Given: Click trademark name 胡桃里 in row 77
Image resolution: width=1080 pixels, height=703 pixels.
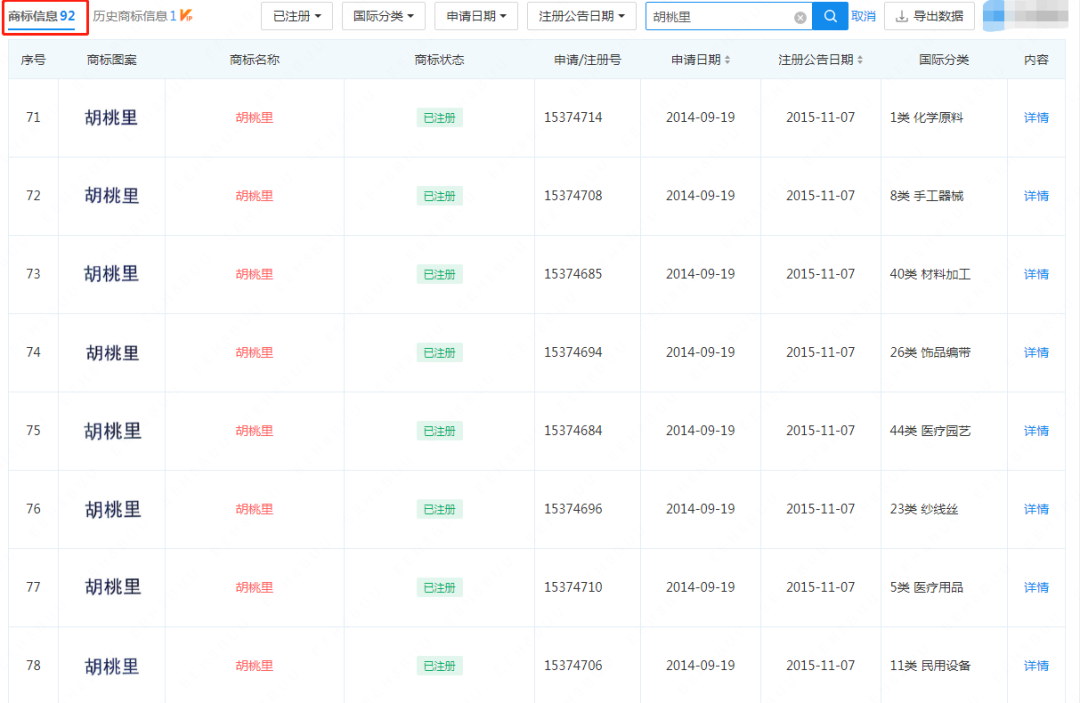Looking at the screenshot, I should (x=254, y=587).
